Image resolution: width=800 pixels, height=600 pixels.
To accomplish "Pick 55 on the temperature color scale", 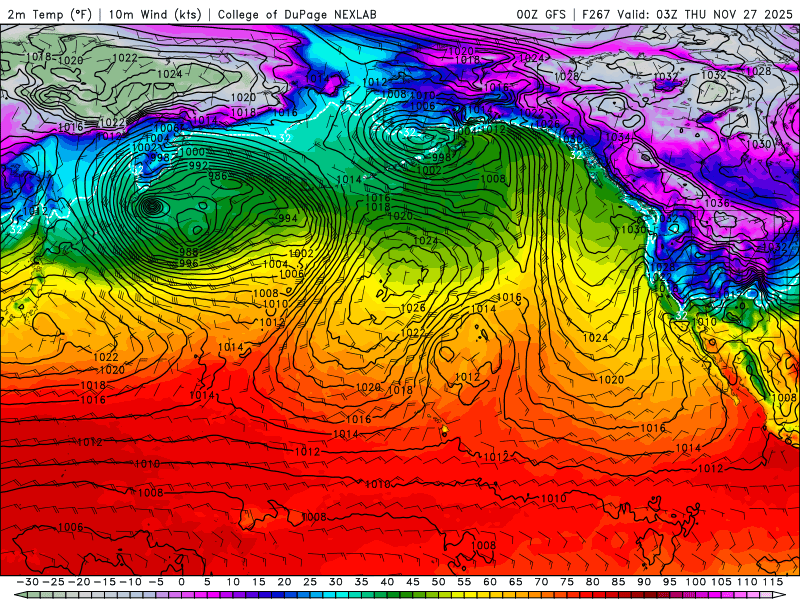I will [464, 582].
